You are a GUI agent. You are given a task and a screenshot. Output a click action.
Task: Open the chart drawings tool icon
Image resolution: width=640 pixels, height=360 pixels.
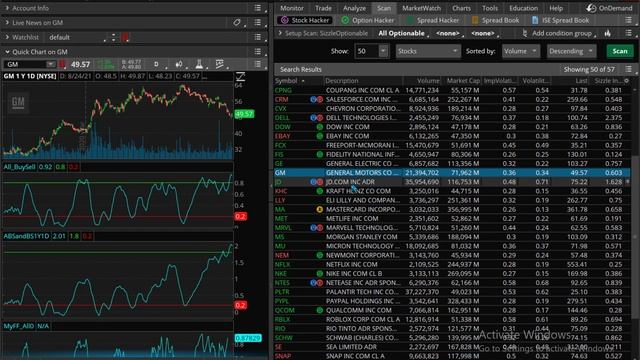220,64
